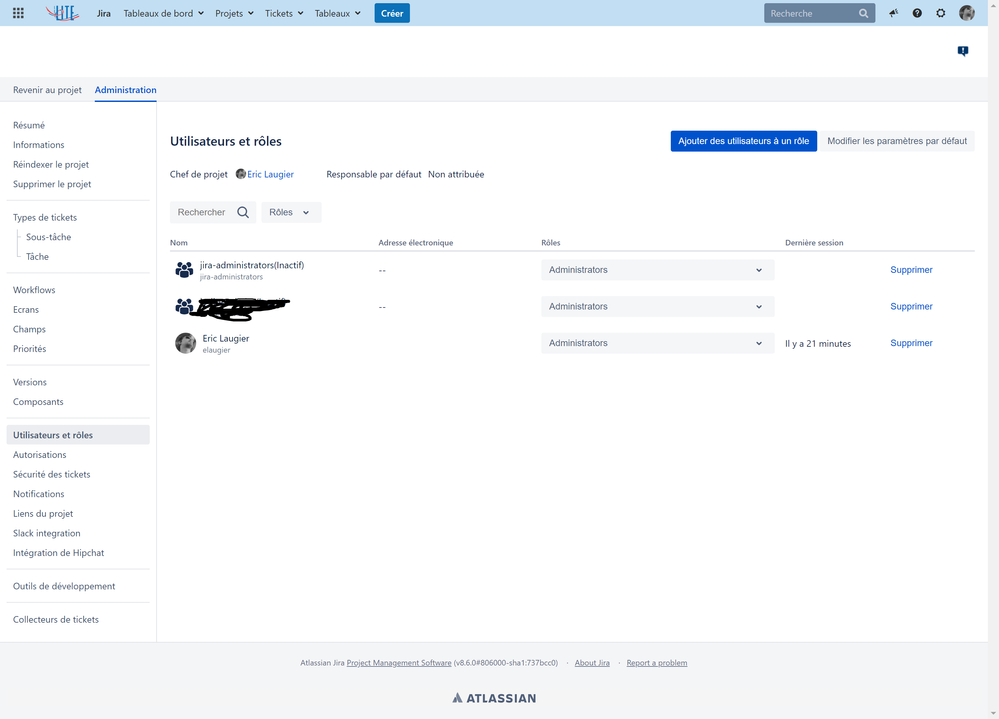Image resolution: width=999 pixels, height=719 pixels.
Task: Open Sécurité des tickets in sidebar
Action: (52, 474)
